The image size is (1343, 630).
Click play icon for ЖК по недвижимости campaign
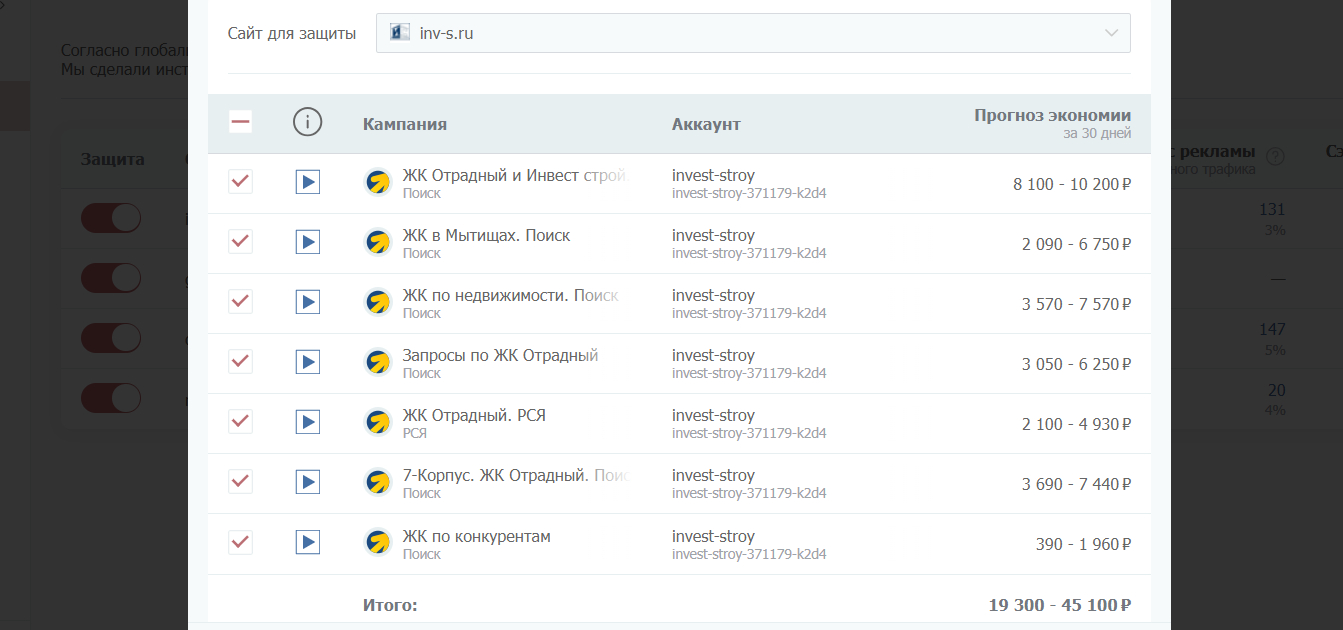[307, 302]
